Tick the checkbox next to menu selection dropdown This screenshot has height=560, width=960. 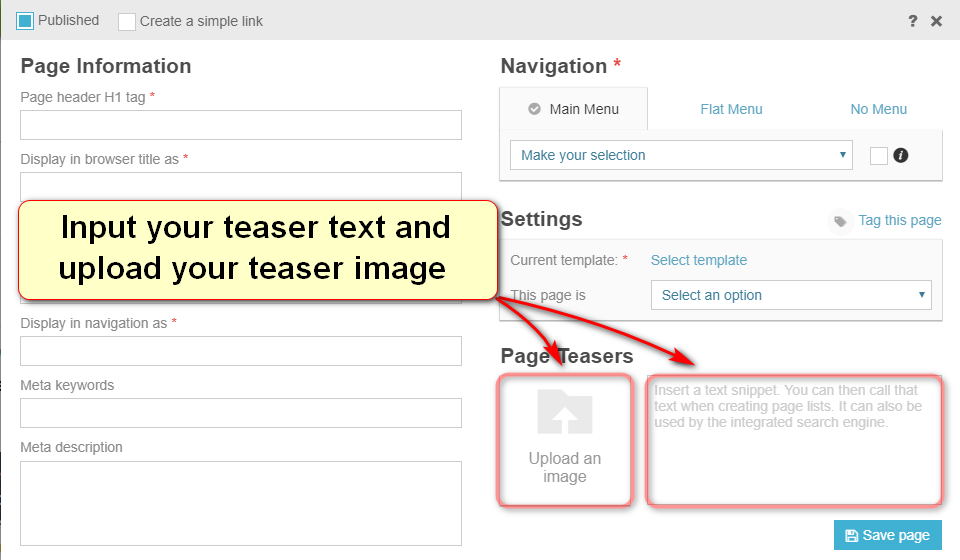[879, 155]
